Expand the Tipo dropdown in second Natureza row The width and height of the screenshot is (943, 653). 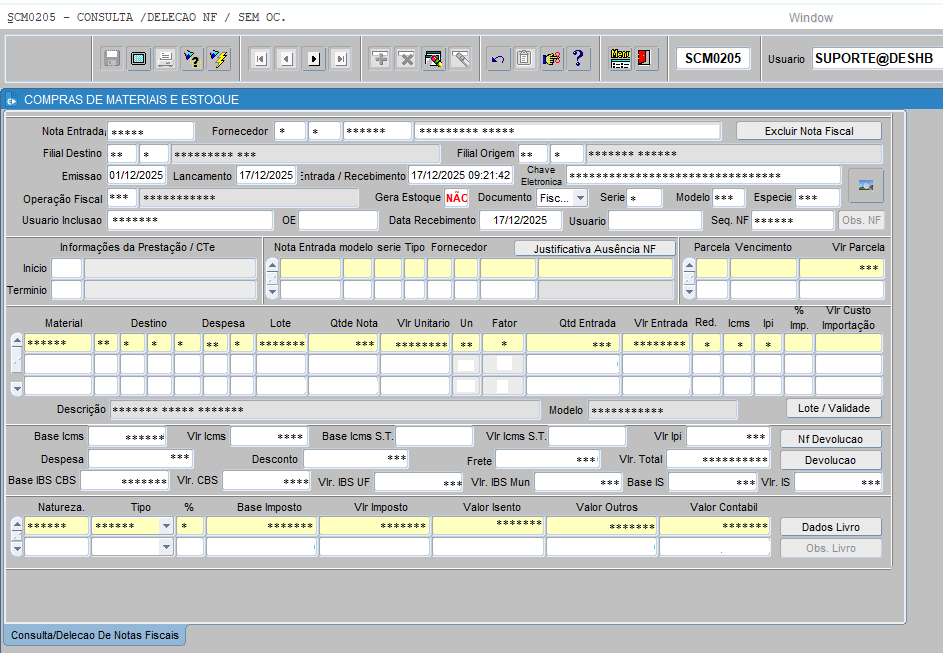(x=166, y=547)
